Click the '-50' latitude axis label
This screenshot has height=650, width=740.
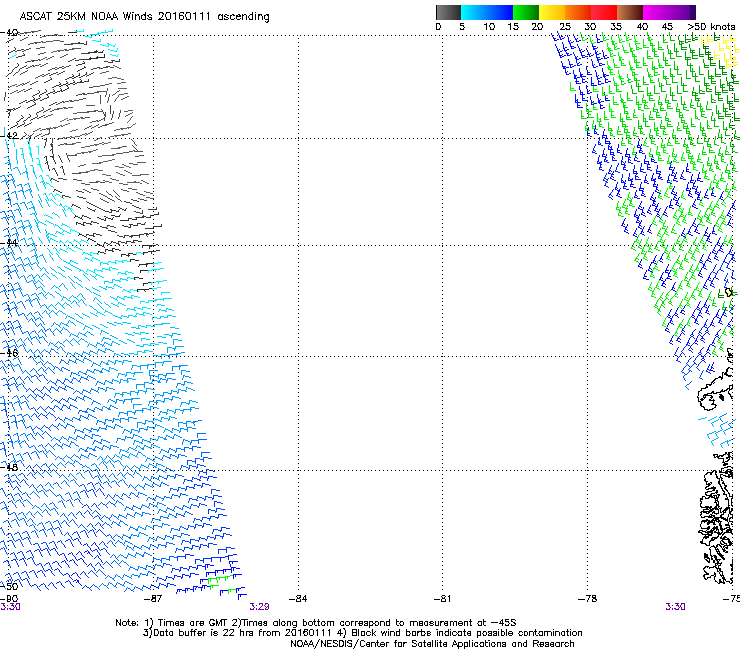(x=9, y=586)
